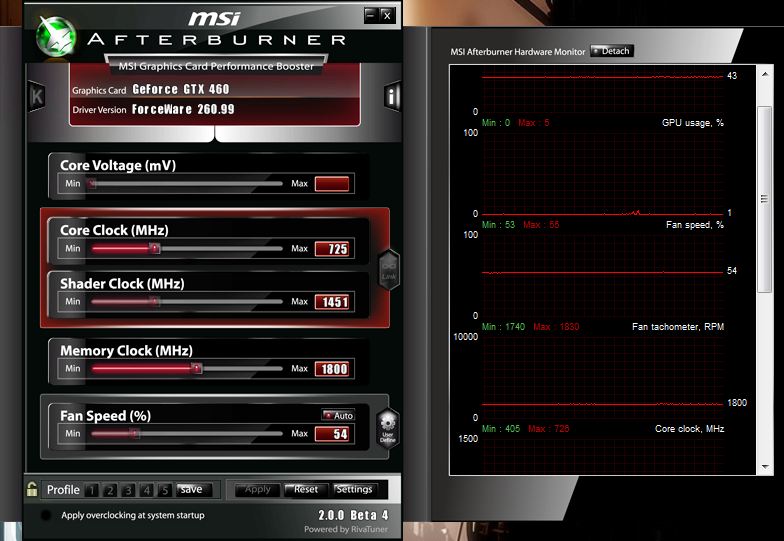
Task: Toggle the profile lock padlock icon
Action: pos(32,489)
